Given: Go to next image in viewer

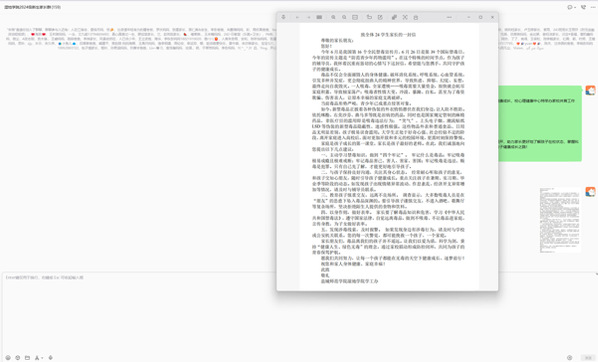Looking at the screenshot, I should [x=309, y=17].
